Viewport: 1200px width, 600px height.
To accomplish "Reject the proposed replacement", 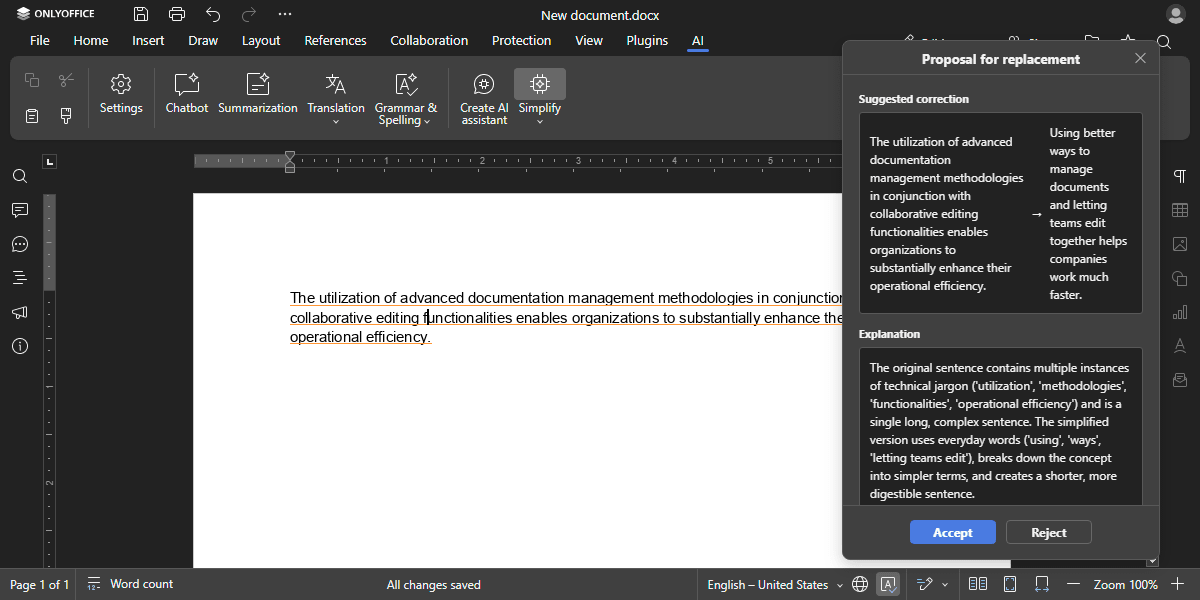I will 1048,532.
